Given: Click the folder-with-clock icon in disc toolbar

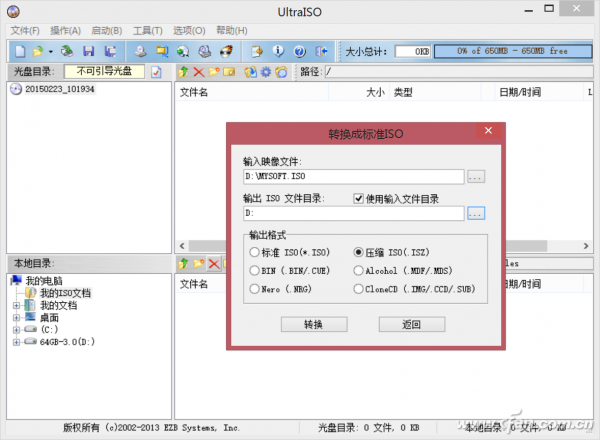Looking at the screenshot, I should click(281, 72).
